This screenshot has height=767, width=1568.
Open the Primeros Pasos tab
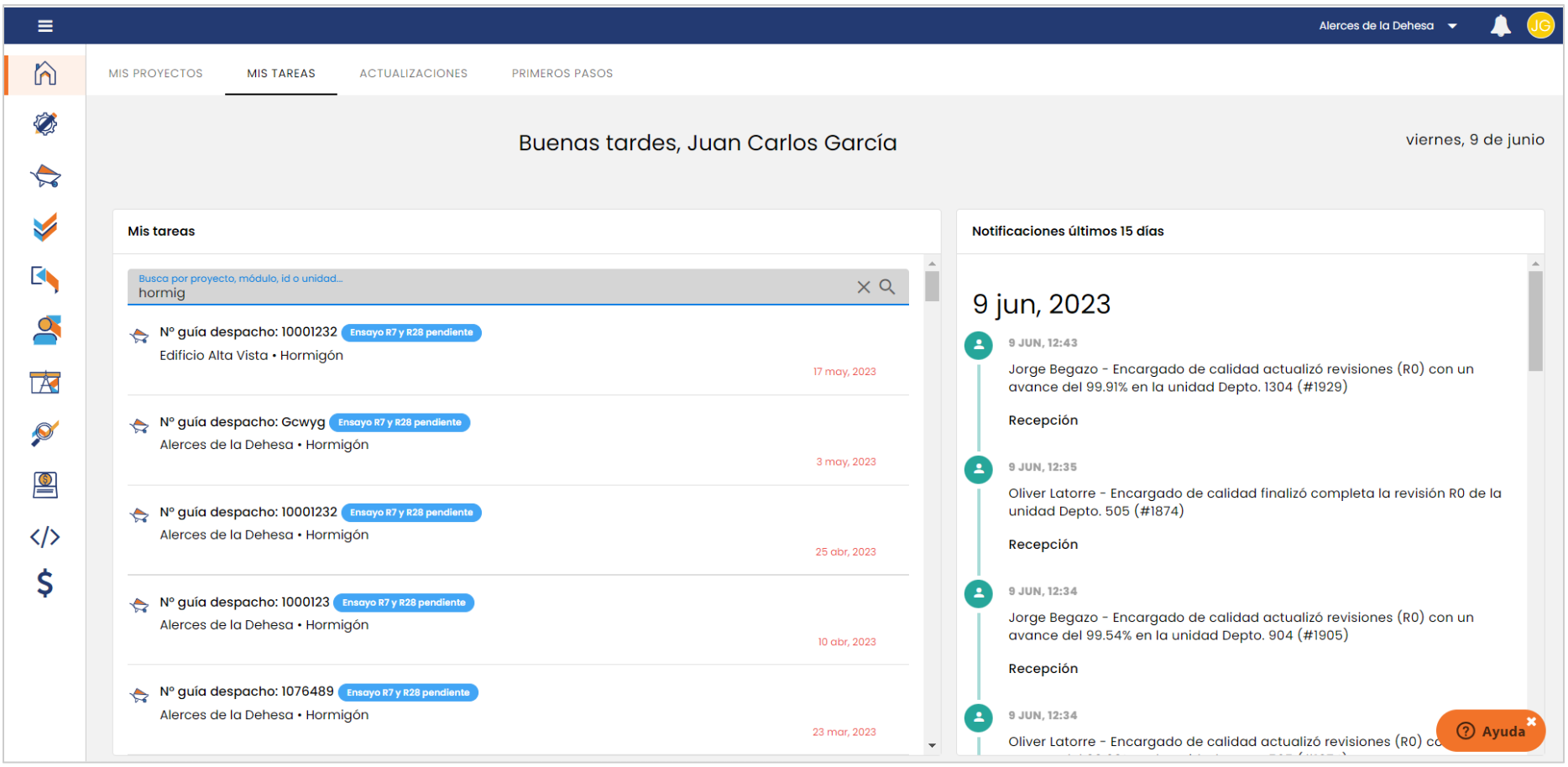click(x=562, y=74)
